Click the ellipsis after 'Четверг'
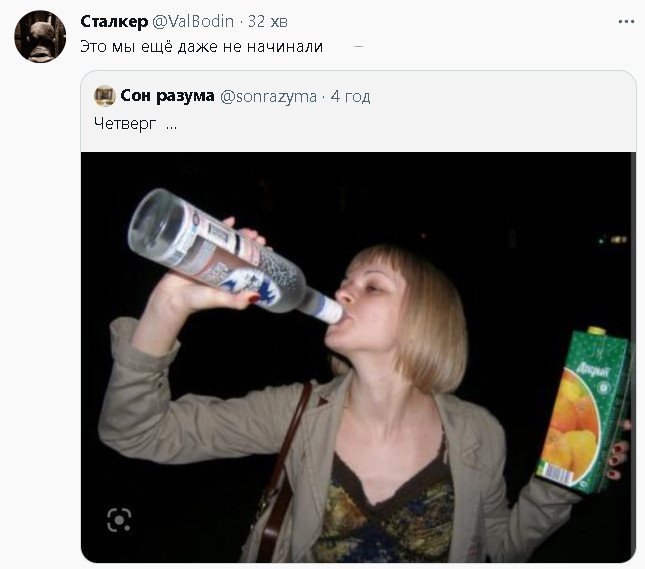Image resolution: width=645 pixels, height=569 pixels. (x=171, y=124)
